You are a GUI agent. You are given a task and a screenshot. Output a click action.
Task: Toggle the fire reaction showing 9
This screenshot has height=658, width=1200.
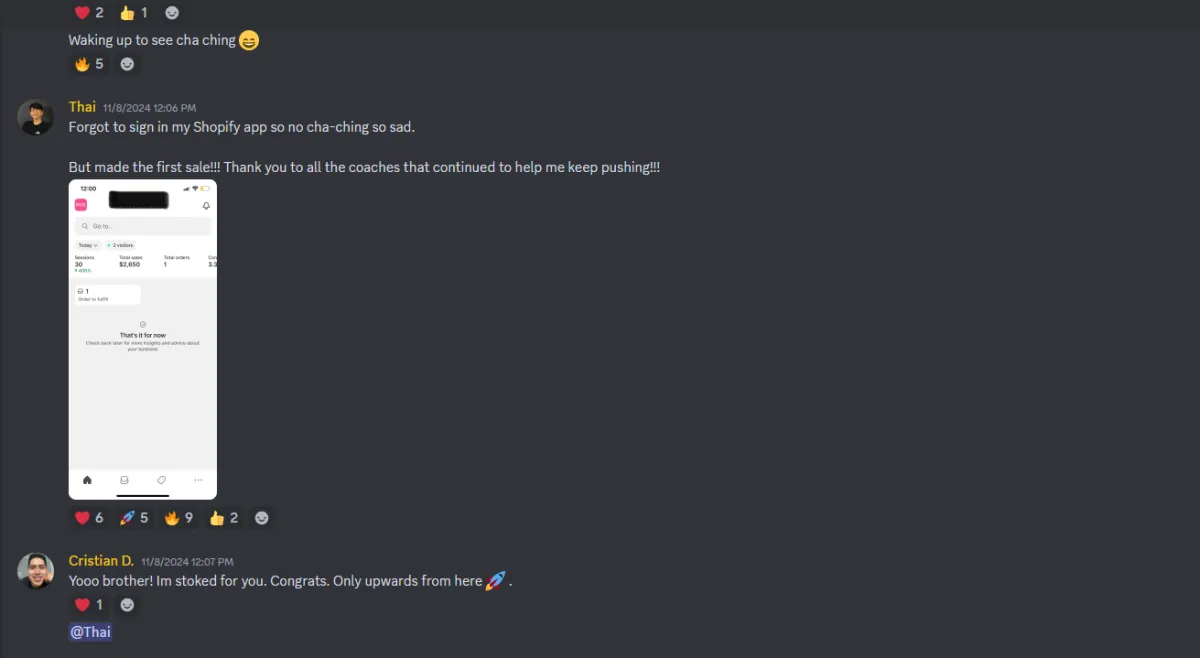tap(179, 518)
